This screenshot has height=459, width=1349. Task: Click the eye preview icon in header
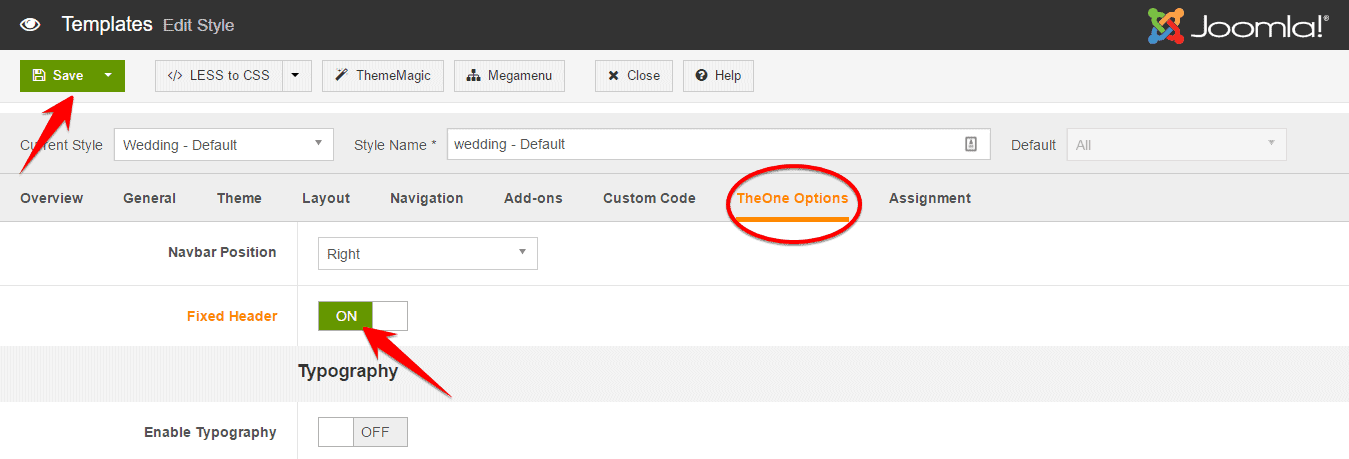point(30,24)
